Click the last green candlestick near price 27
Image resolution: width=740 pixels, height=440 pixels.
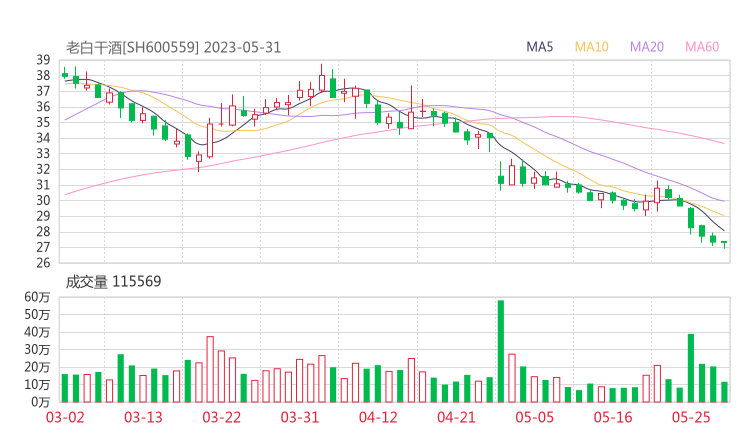(724, 244)
